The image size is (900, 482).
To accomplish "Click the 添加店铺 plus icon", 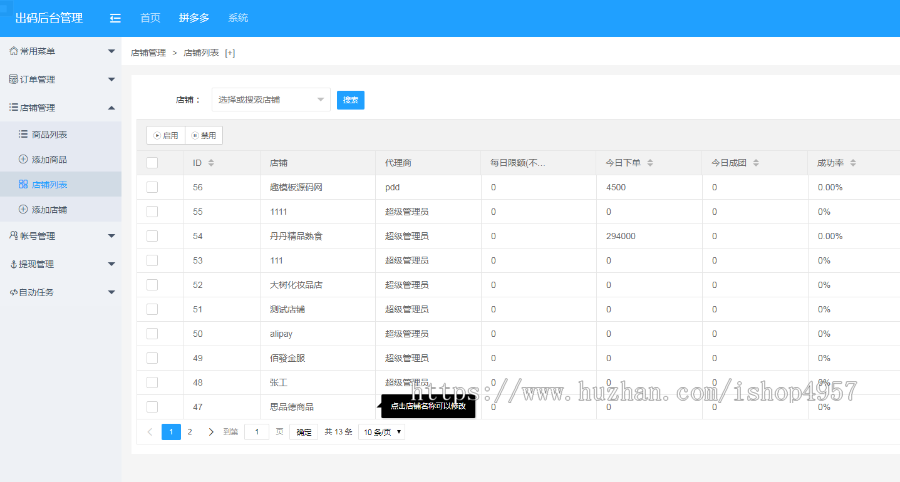I will [23, 209].
